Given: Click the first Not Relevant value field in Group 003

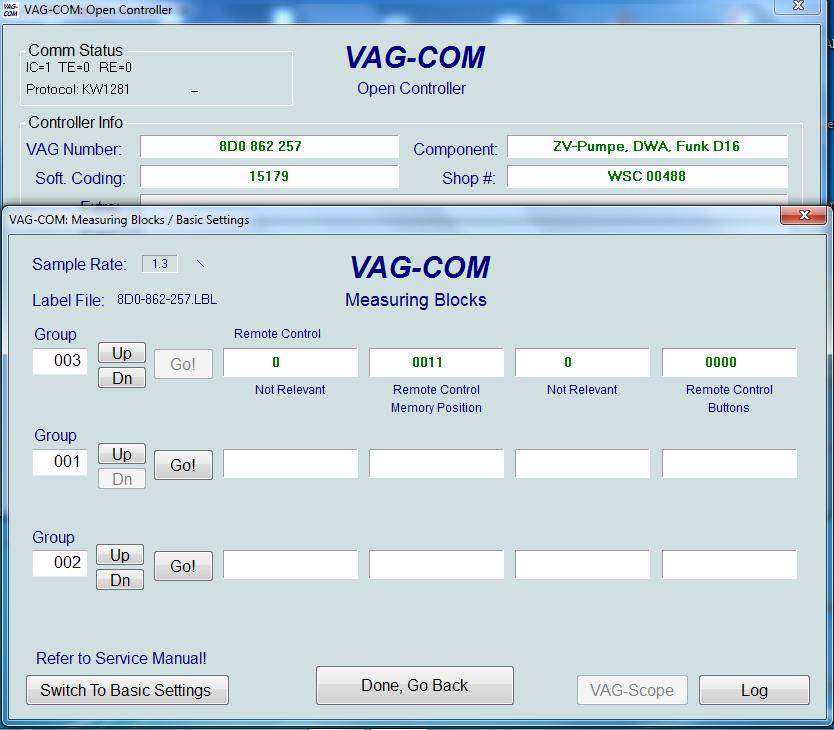Looking at the screenshot, I should pos(290,362).
